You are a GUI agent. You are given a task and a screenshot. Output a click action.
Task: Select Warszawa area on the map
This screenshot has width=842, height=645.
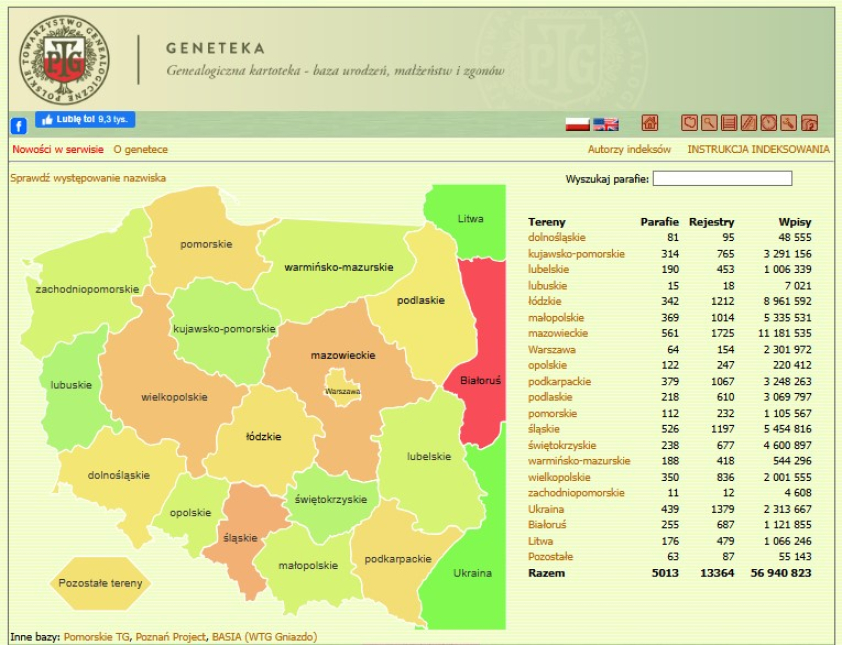pos(343,391)
